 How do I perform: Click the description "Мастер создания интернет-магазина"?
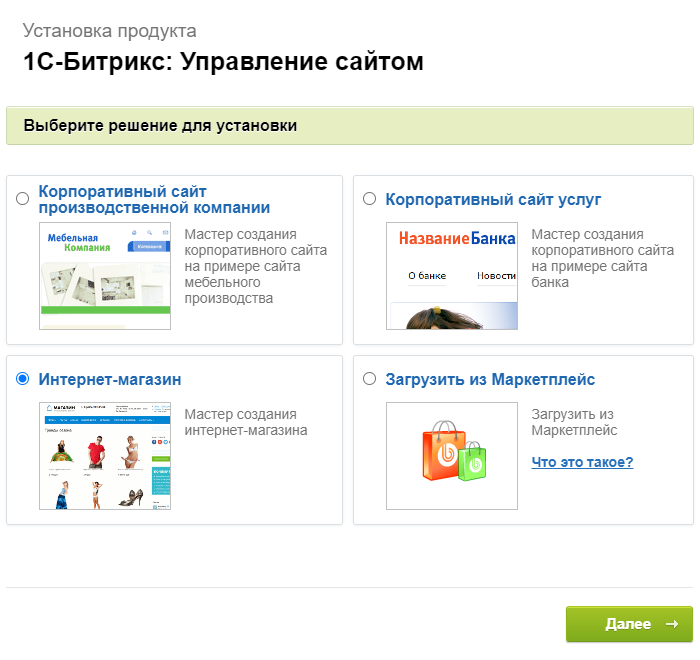click(246, 422)
